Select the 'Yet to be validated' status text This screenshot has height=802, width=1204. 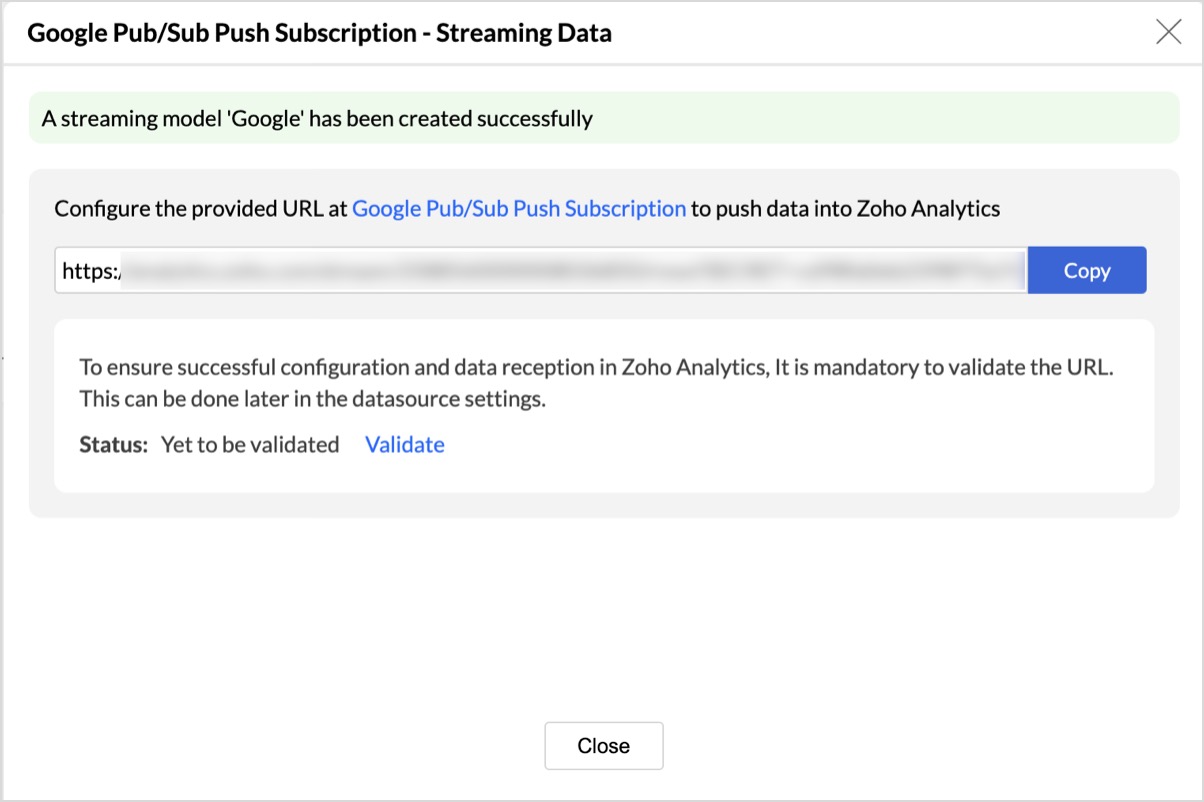(x=250, y=445)
